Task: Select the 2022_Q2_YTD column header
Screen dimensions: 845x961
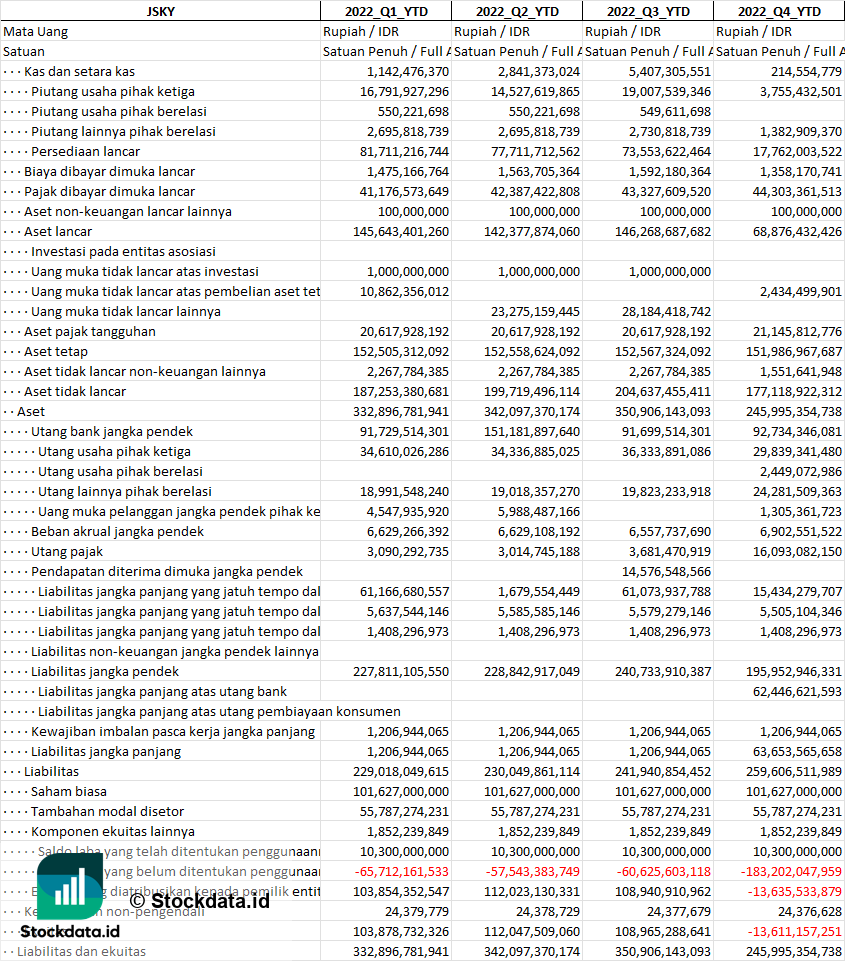Action: [x=517, y=12]
